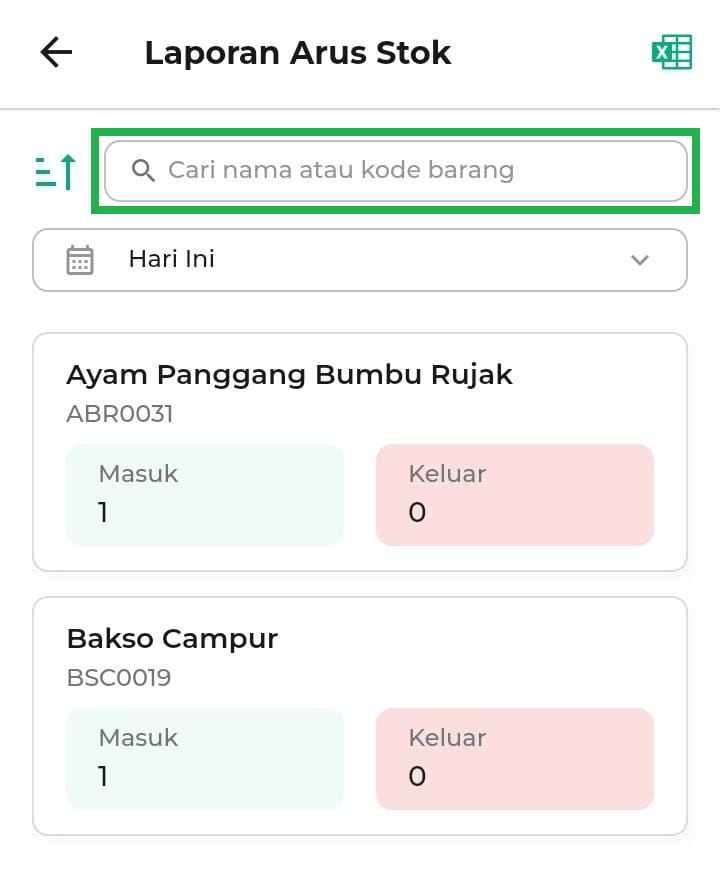
Task: Open the Bakso Campur item
Action: point(172,639)
